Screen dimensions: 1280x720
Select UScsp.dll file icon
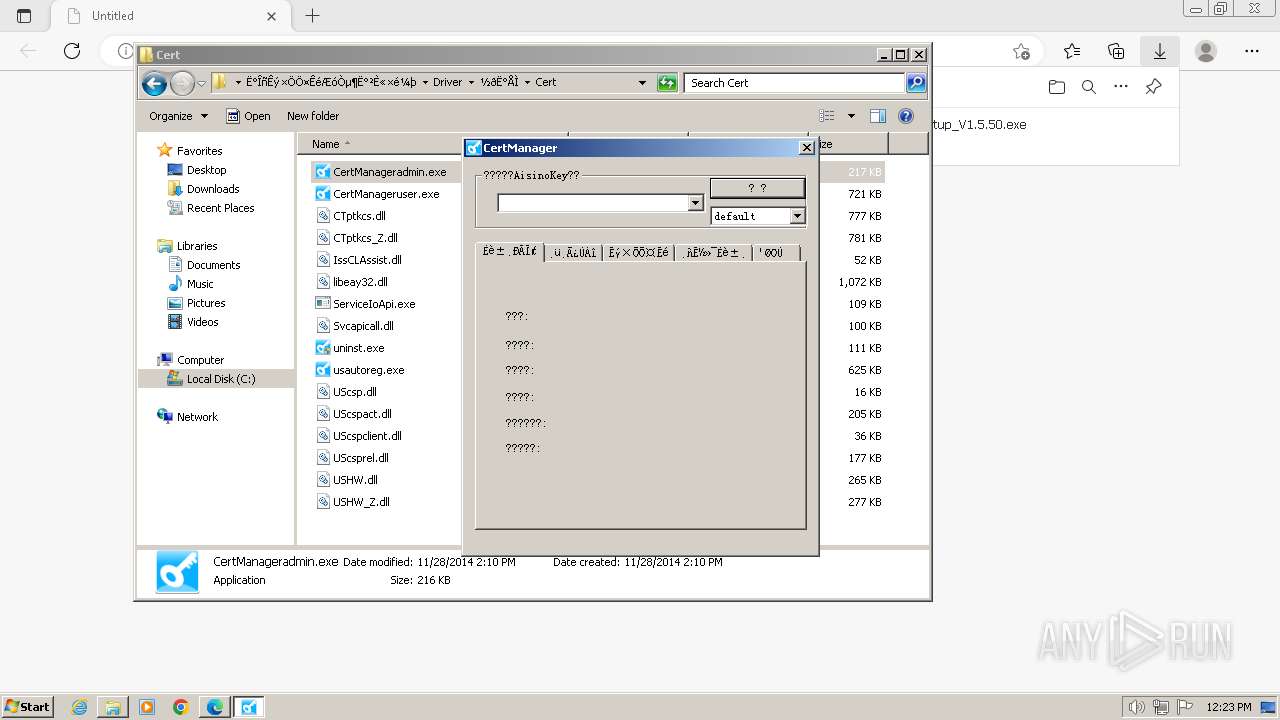[x=322, y=392]
